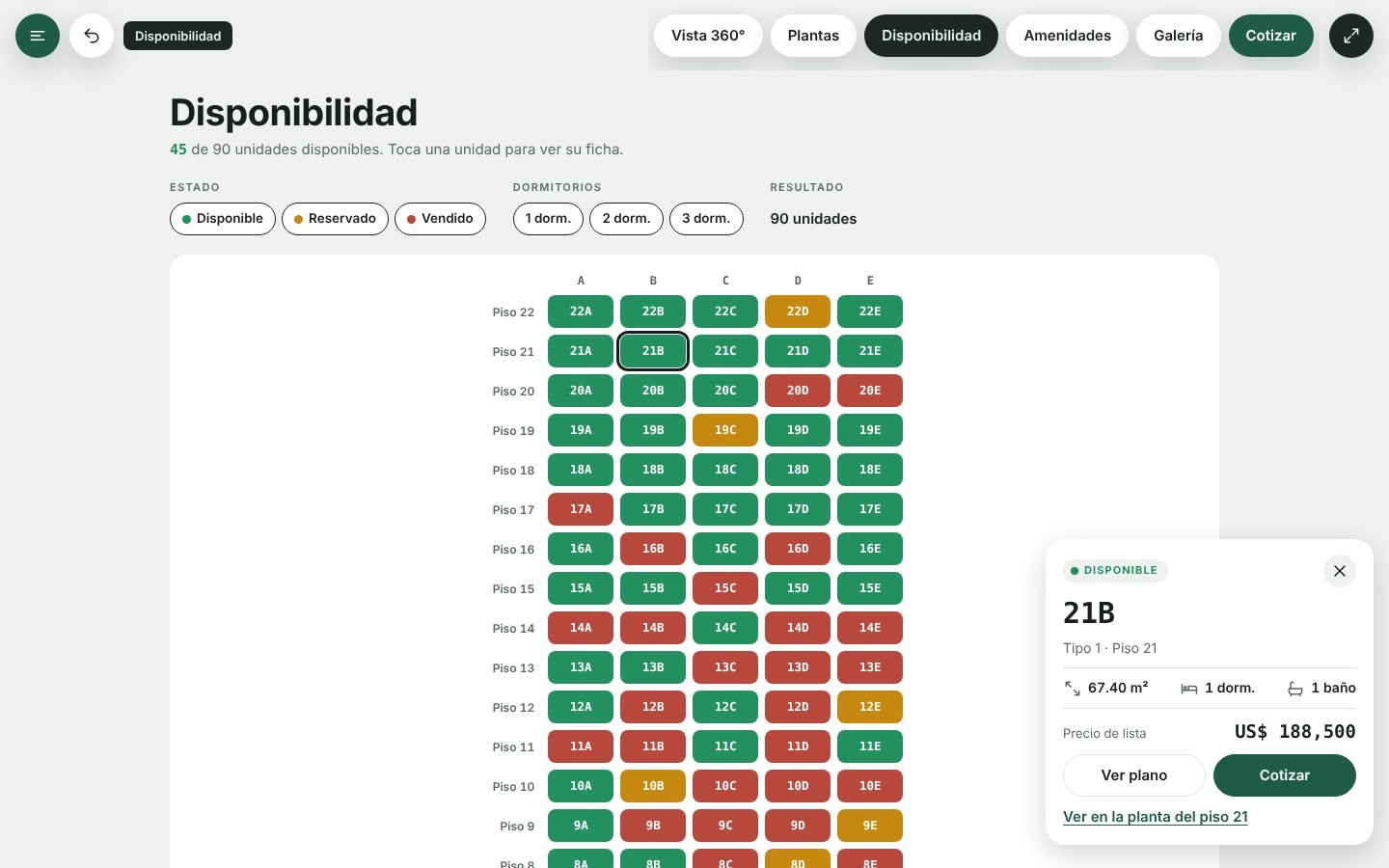Image resolution: width=1389 pixels, height=868 pixels.
Task: Click the area icon beside 67.40 m²
Action: click(1073, 689)
